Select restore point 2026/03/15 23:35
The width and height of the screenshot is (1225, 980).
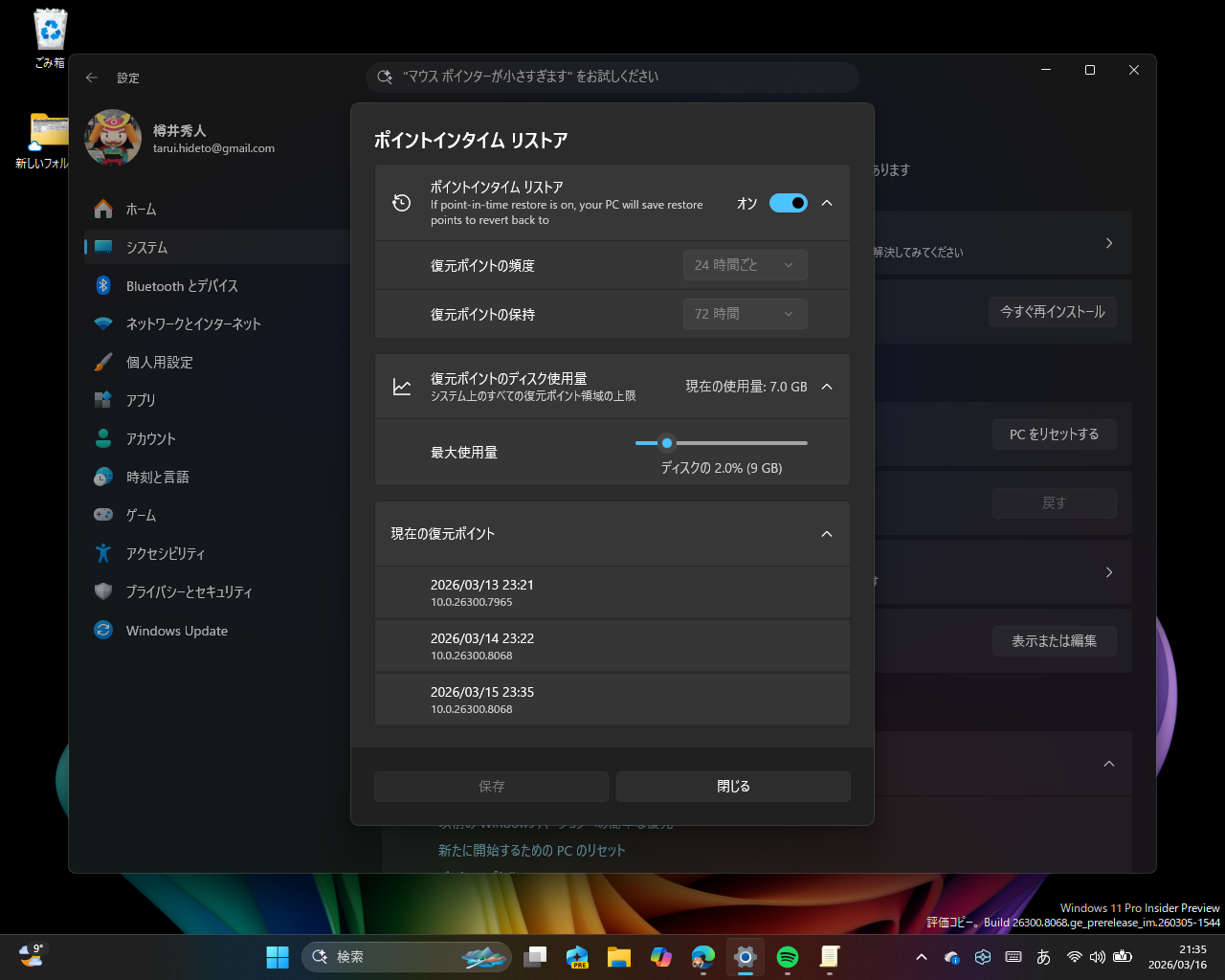(612, 700)
